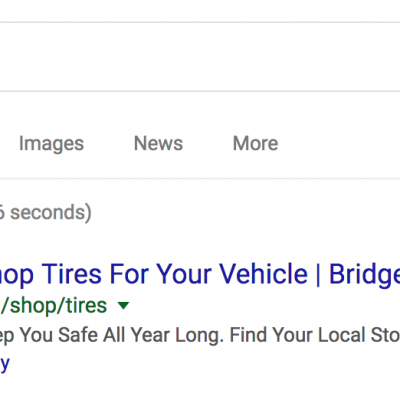The width and height of the screenshot is (400, 400).
Task: Click the word Your in the blue headline
Action: click(x=185, y=274)
